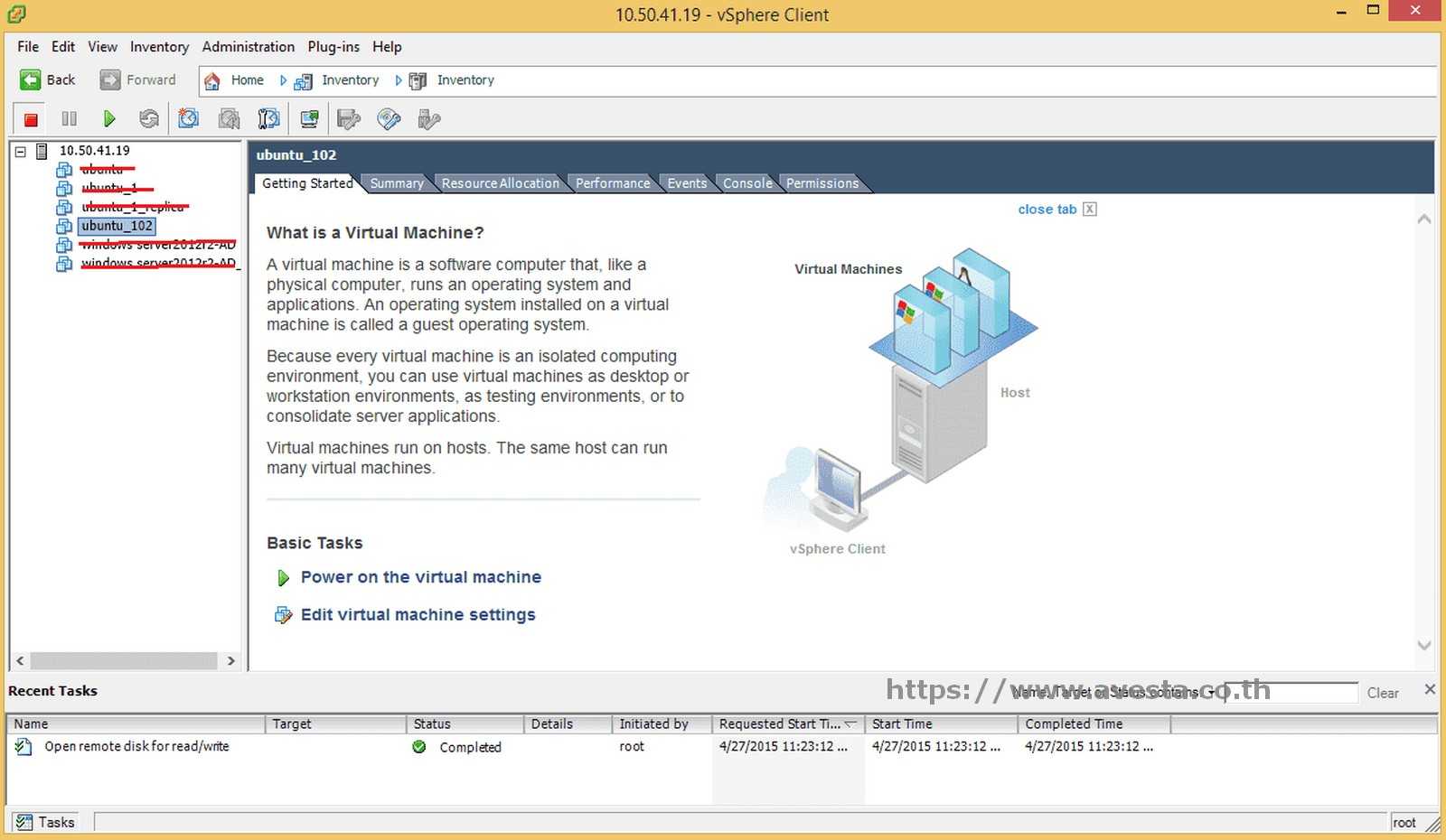Viewport: 1446px width, 840px height.
Task: Switch to the Performance tab
Action: click(x=613, y=182)
